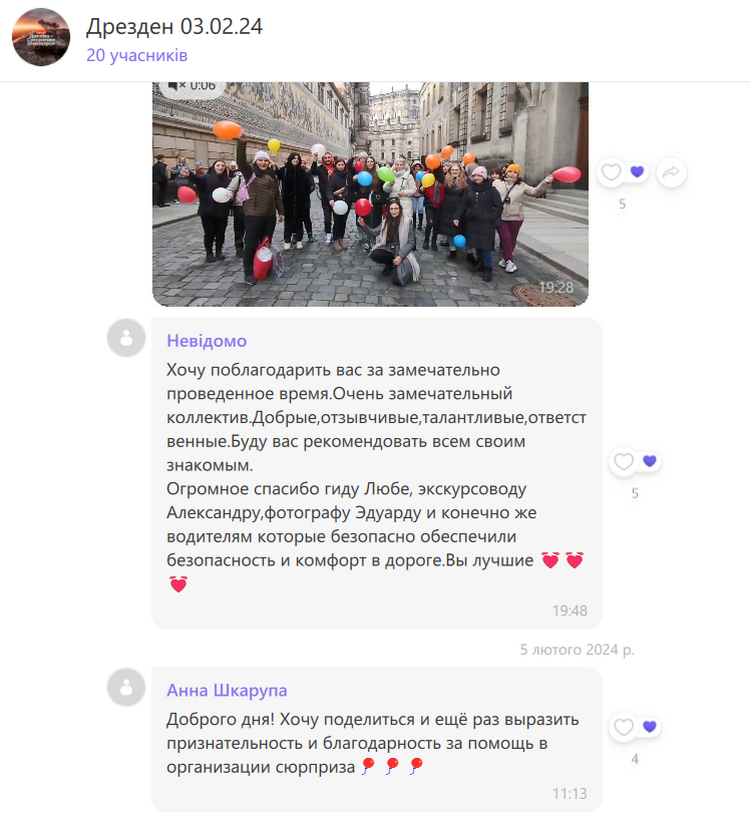Play the group video with balloons
This screenshot has height=817, width=750.
coord(370,194)
